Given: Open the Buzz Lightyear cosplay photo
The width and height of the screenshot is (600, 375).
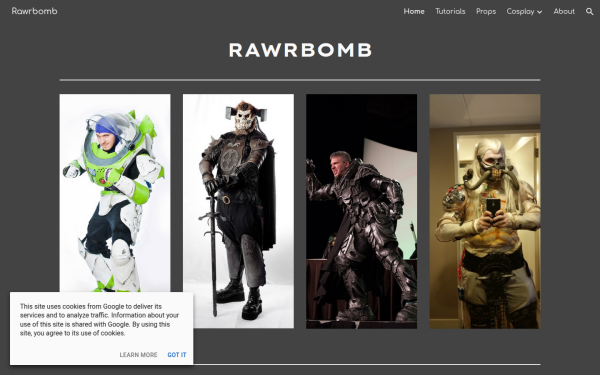Looking at the screenshot, I should [115, 193].
